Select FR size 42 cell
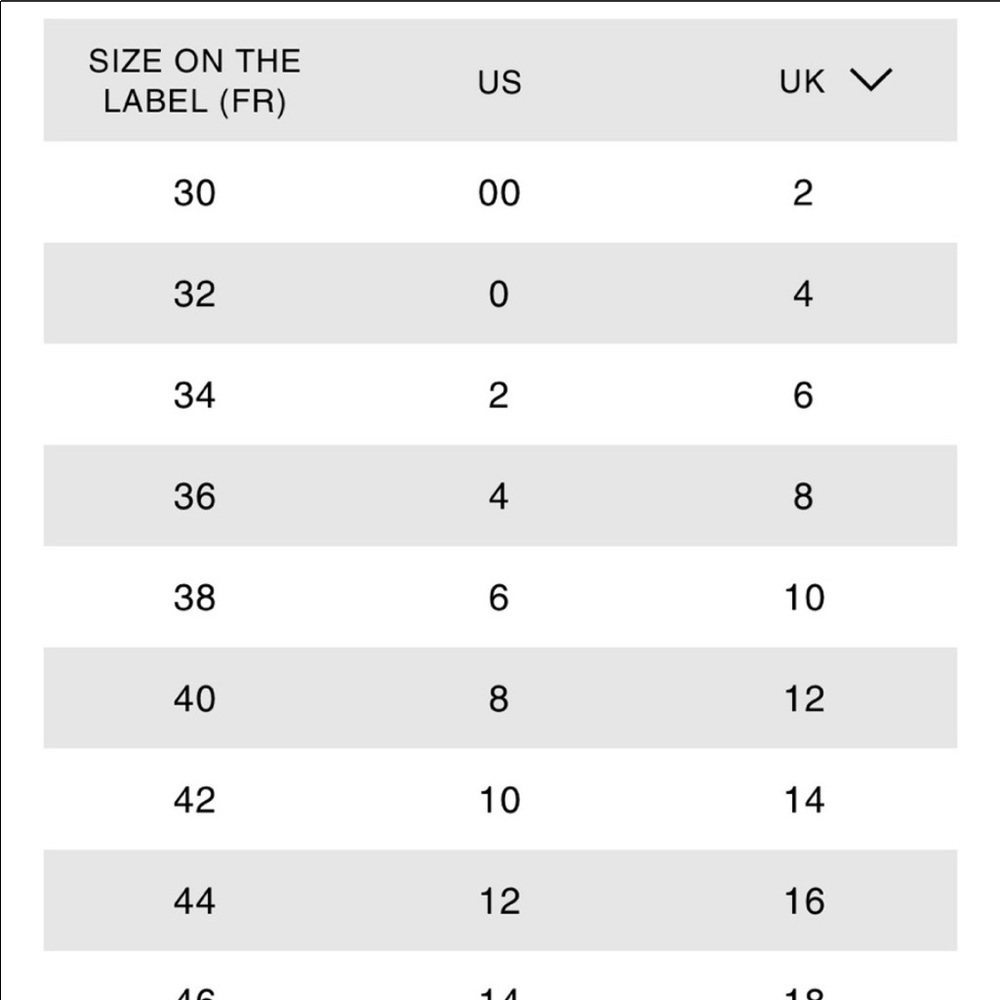 195,800
